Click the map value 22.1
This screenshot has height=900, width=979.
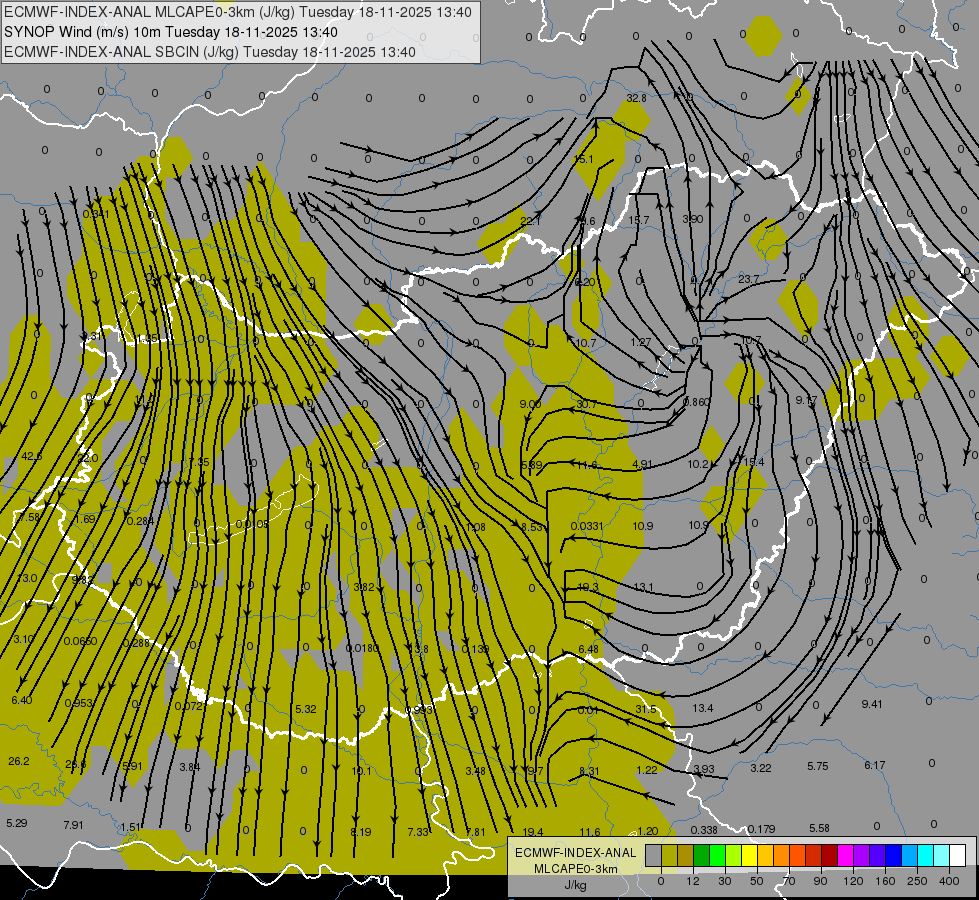530,220
